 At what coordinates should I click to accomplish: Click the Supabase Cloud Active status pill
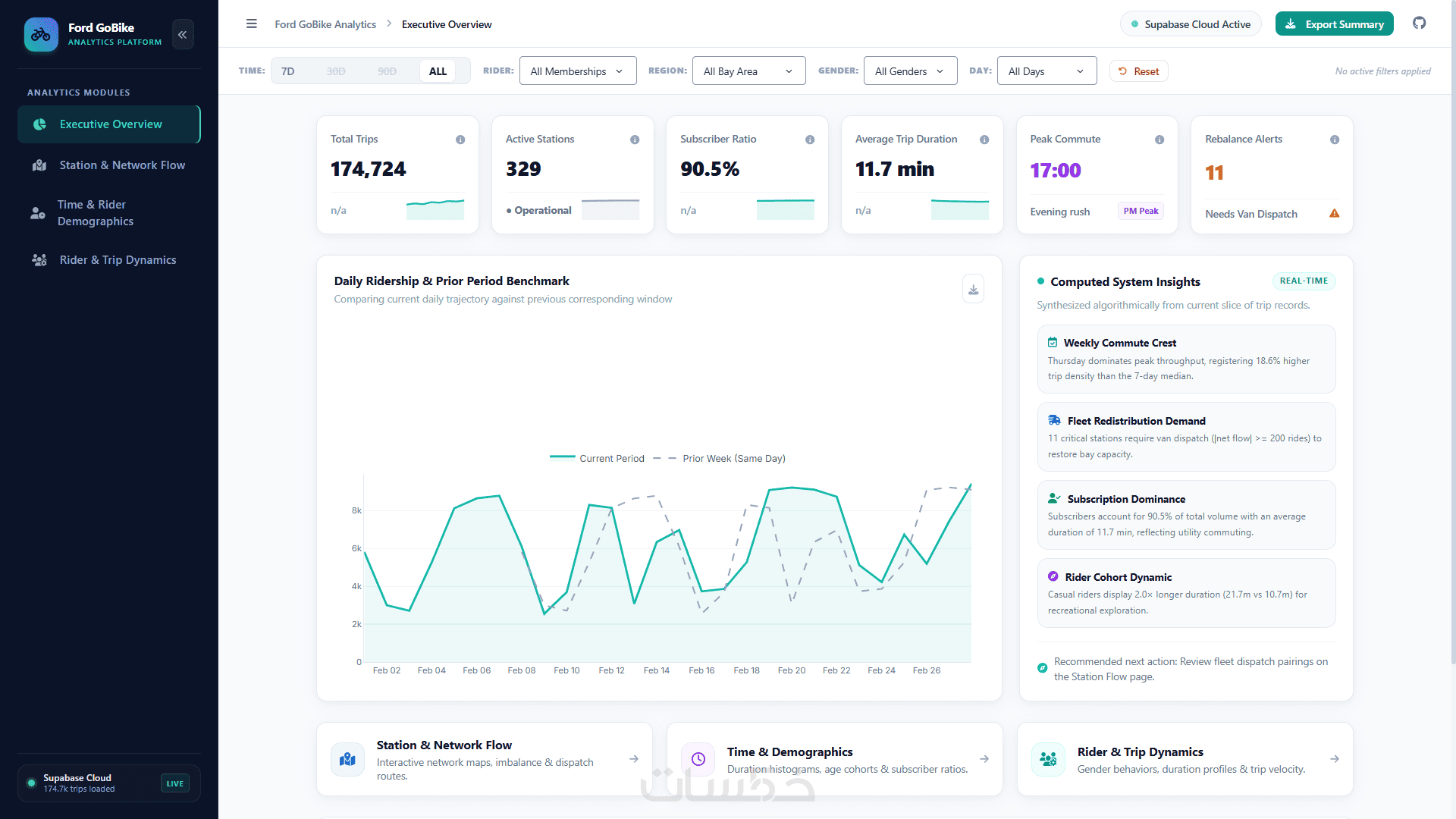click(x=1191, y=24)
